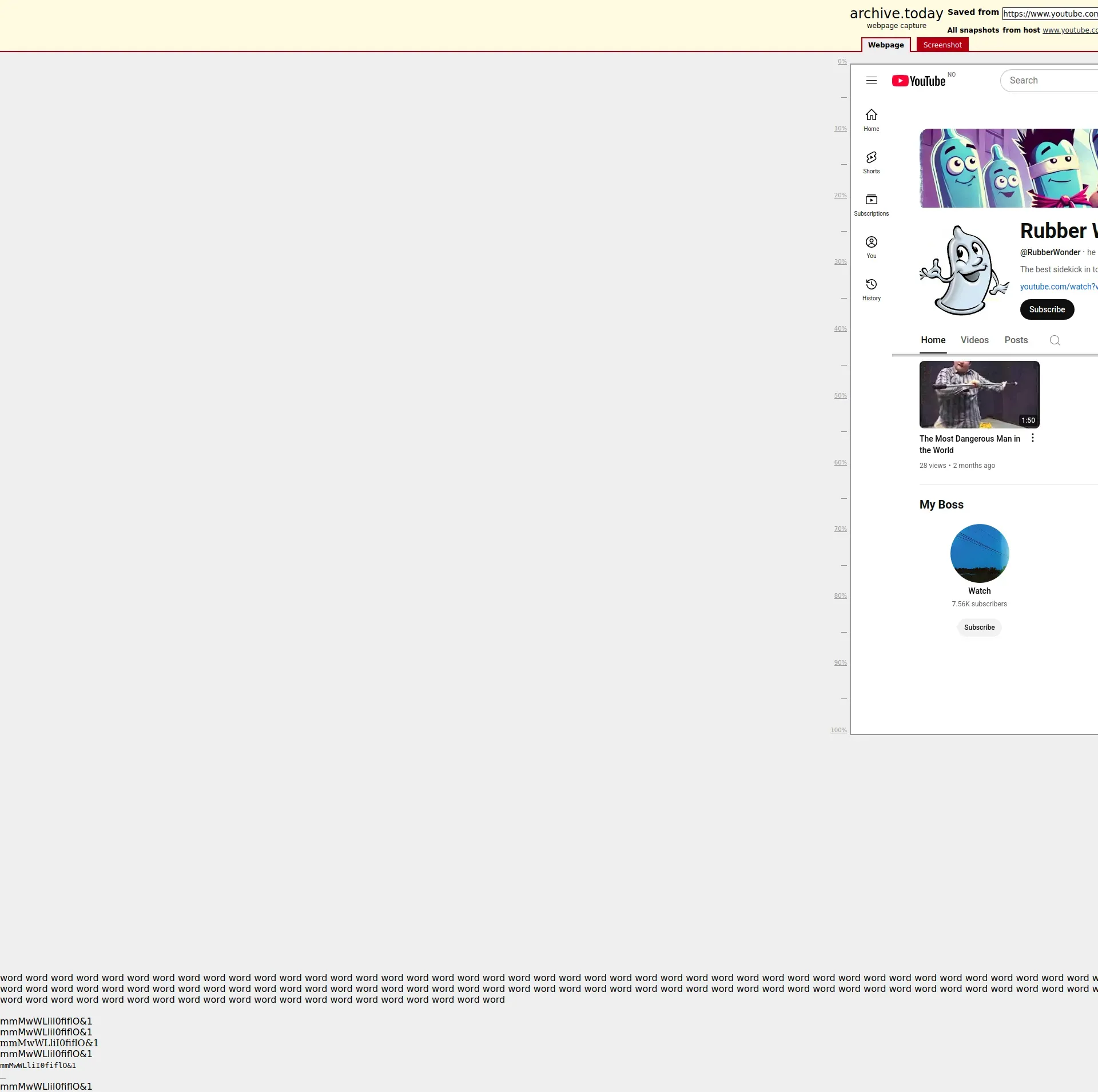Click the YouTube Search input field
Image resolution: width=1098 pixels, height=1092 pixels.
pyautogui.click(x=1049, y=81)
